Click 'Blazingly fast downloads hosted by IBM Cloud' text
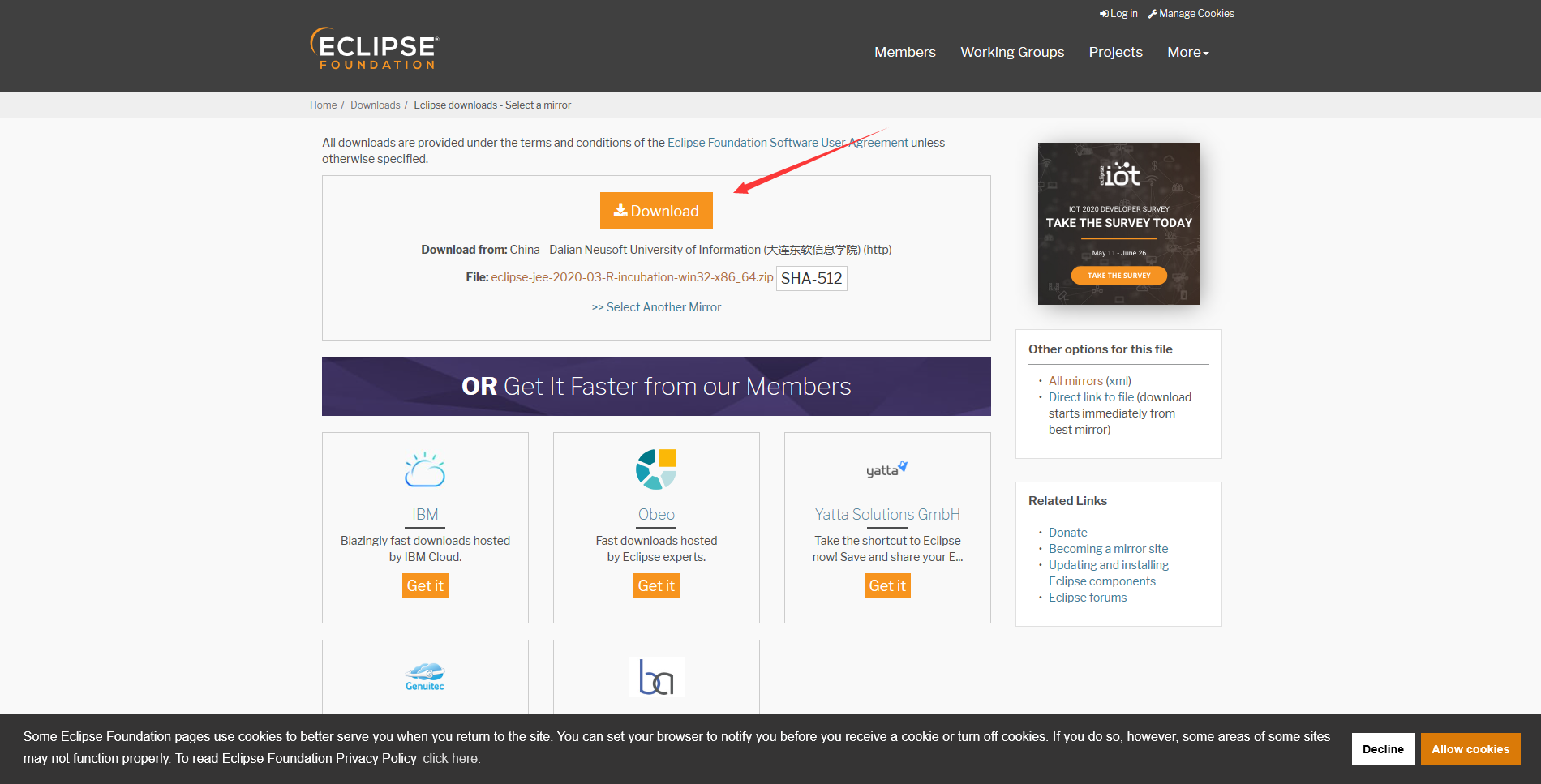Screen dimensions: 1541x784 (425, 549)
